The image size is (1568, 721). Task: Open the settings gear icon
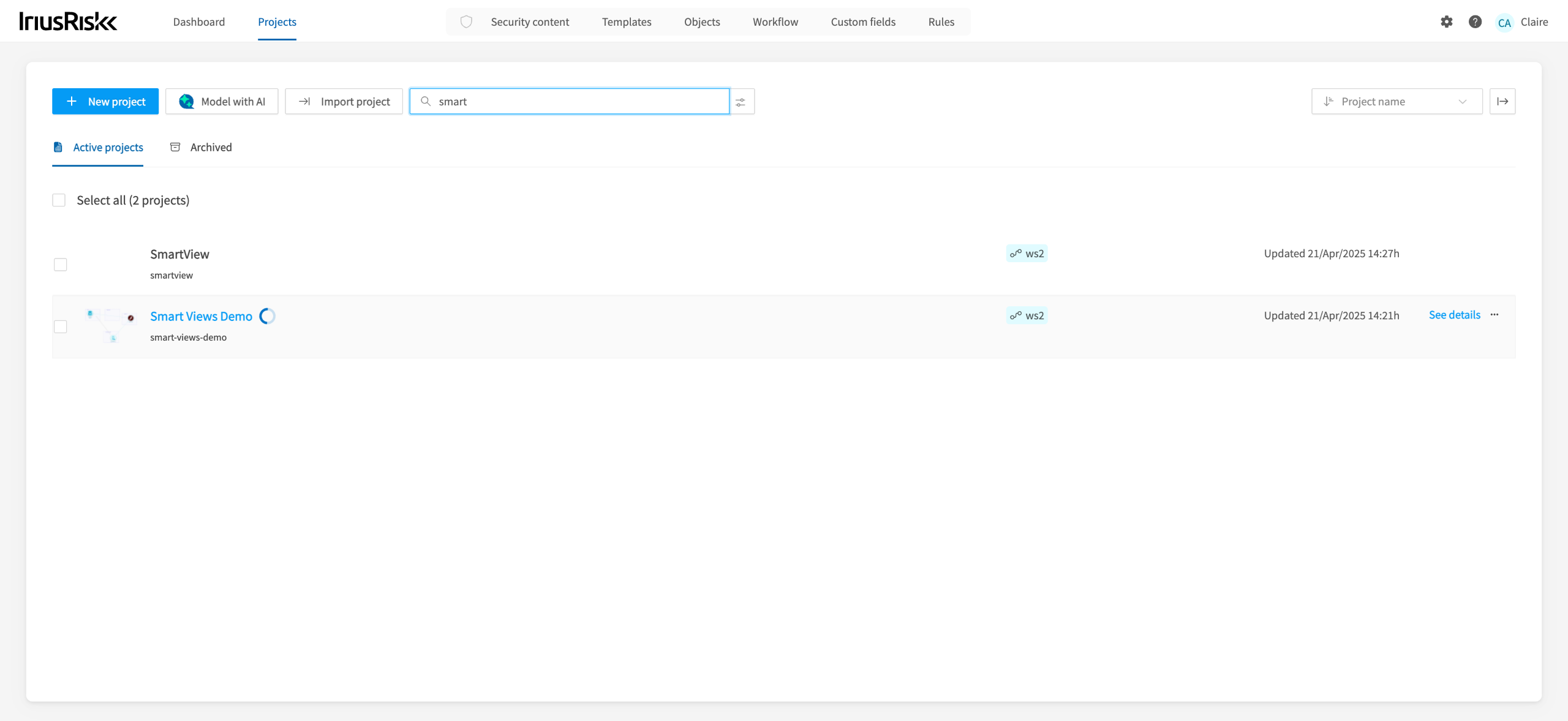coord(1447,22)
